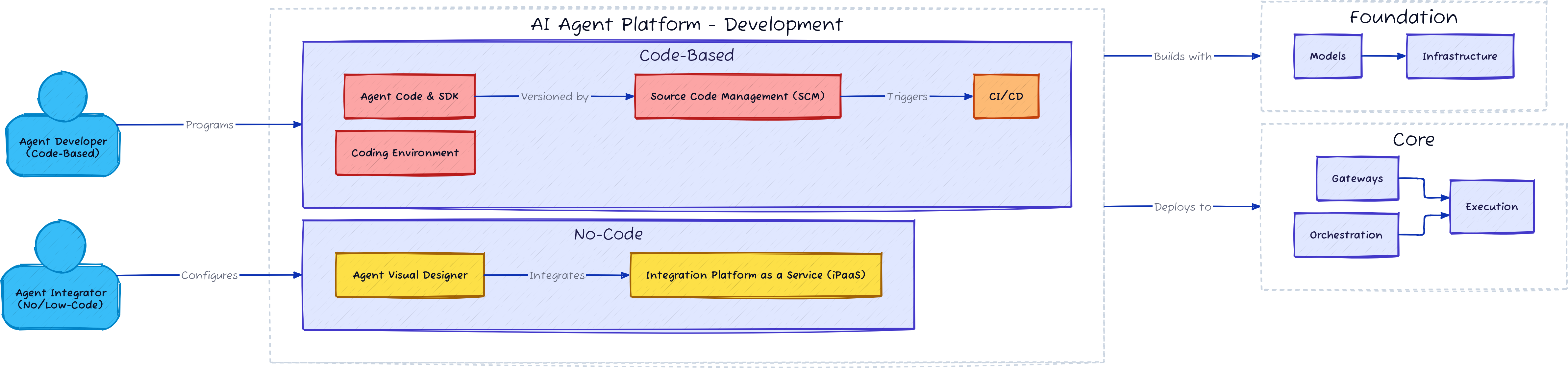
Task: Select the 'Versioned by' edge label
Action: [555, 96]
